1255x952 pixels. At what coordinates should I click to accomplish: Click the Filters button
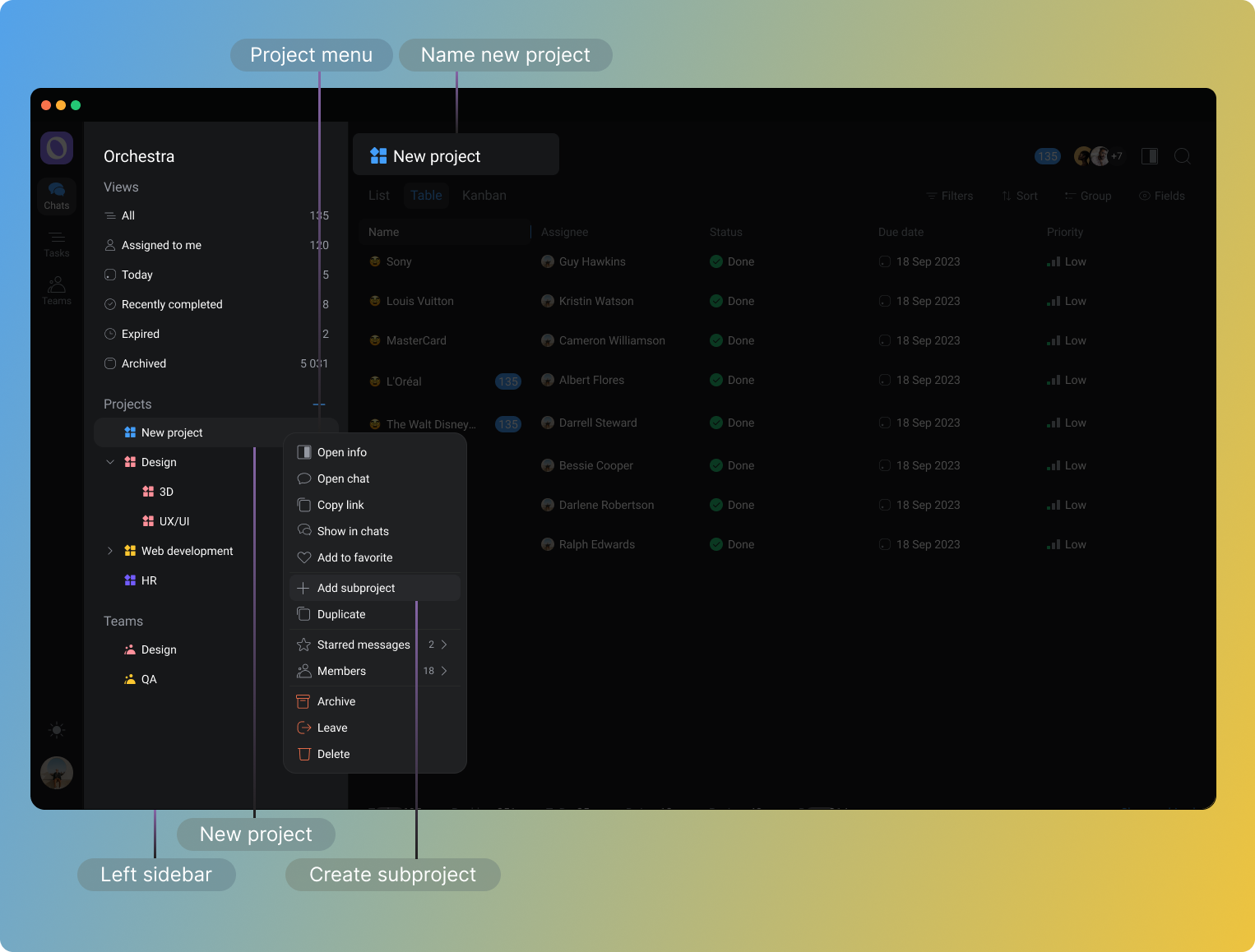949,196
